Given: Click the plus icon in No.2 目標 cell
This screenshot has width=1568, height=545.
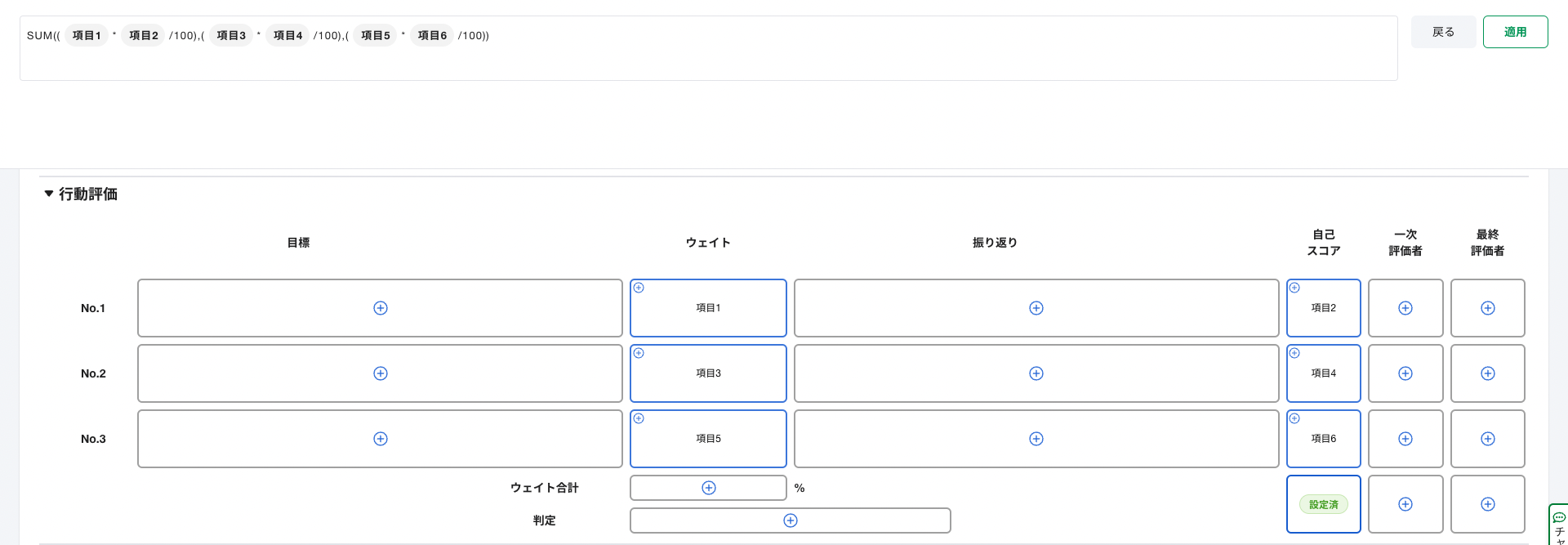Looking at the screenshot, I should pyautogui.click(x=381, y=373).
